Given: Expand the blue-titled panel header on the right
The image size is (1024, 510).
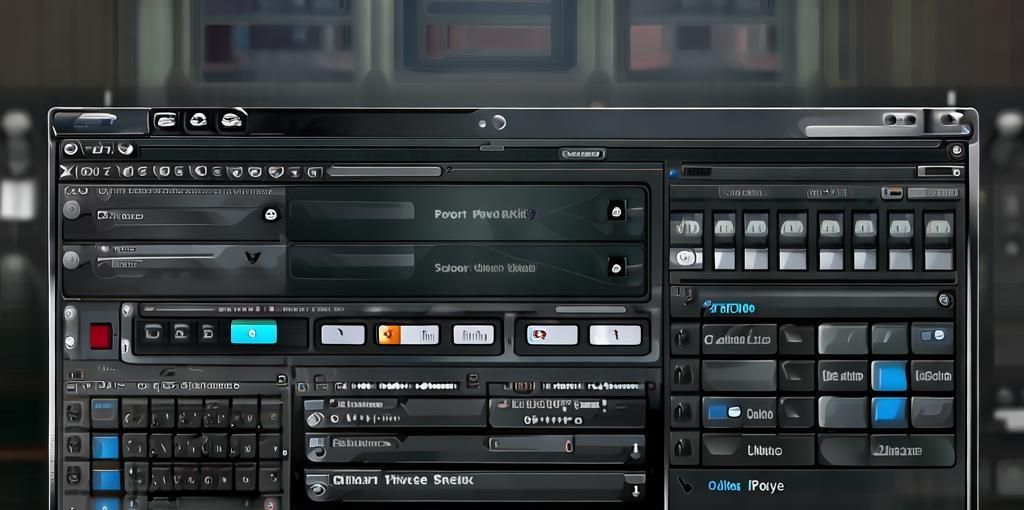Looking at the screenshot, I should click(944, 299).
